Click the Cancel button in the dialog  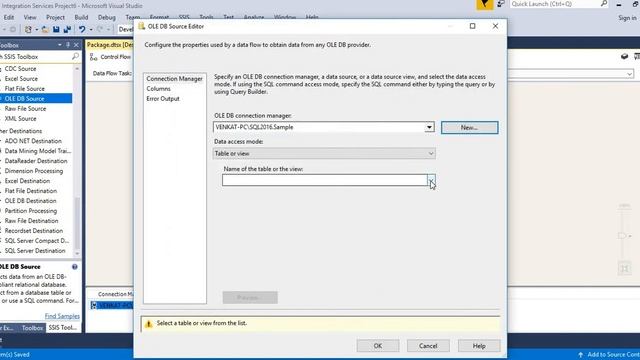coord(428,346)
